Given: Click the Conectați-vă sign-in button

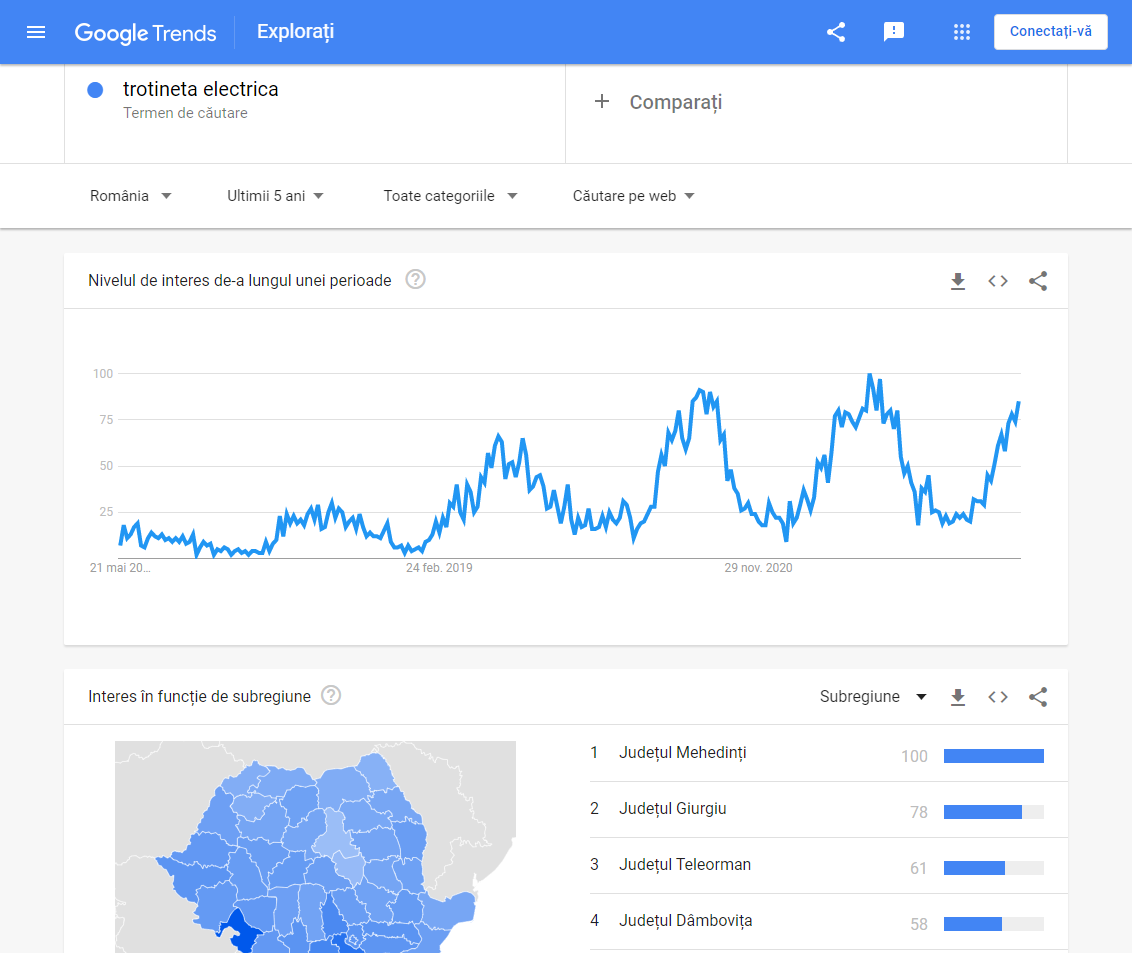Looking at the screenshot, I should click(1050, 32).
